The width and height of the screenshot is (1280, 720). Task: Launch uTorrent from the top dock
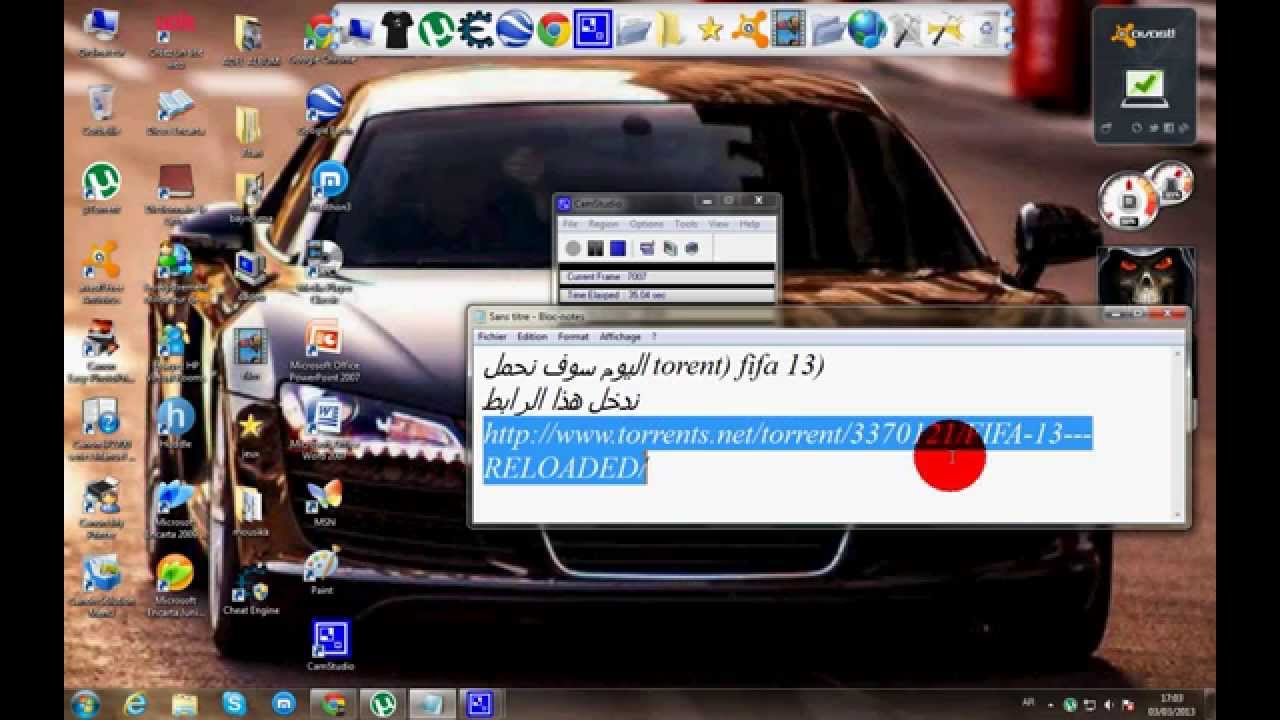tap(437, 29)
